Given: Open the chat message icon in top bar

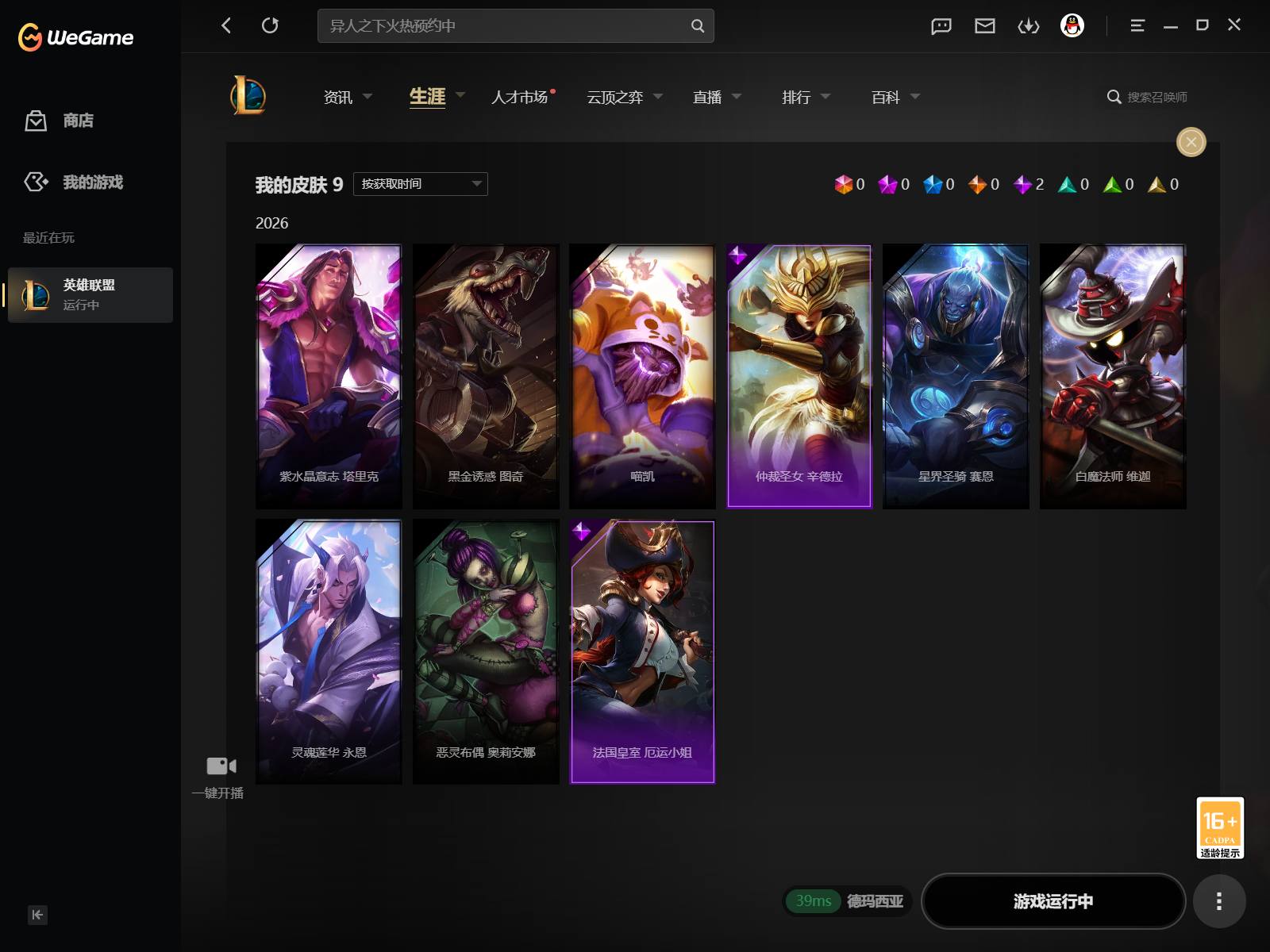Looking at the screenshot, I should point(941,26).
